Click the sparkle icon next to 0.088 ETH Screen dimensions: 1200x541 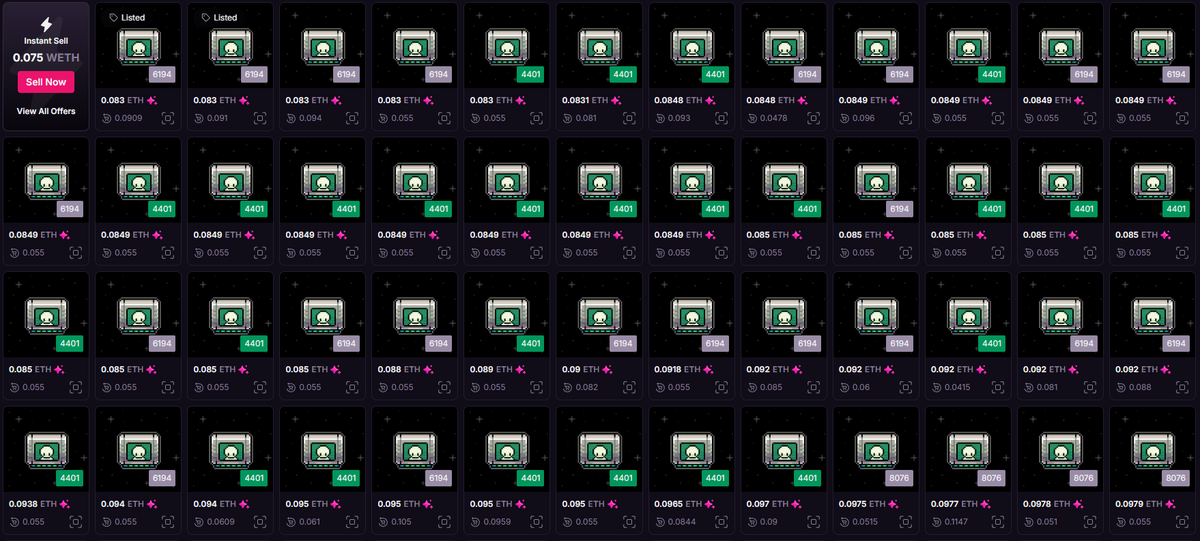pos(428,369)
